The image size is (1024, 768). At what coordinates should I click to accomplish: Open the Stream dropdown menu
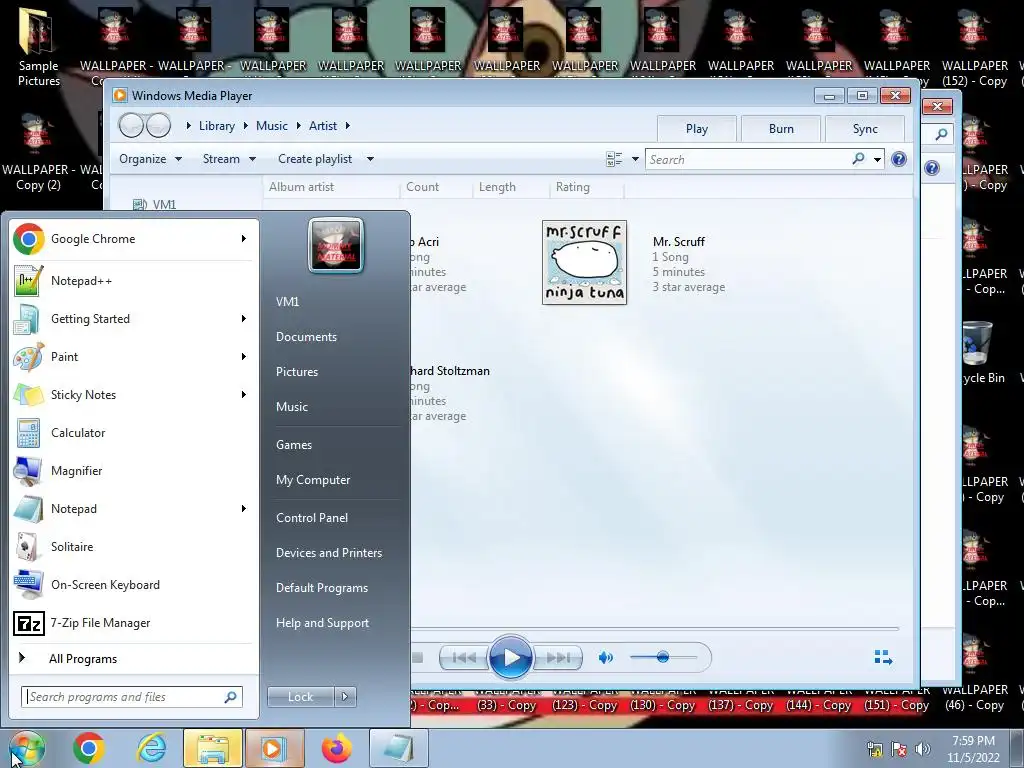tap(229, 159)
